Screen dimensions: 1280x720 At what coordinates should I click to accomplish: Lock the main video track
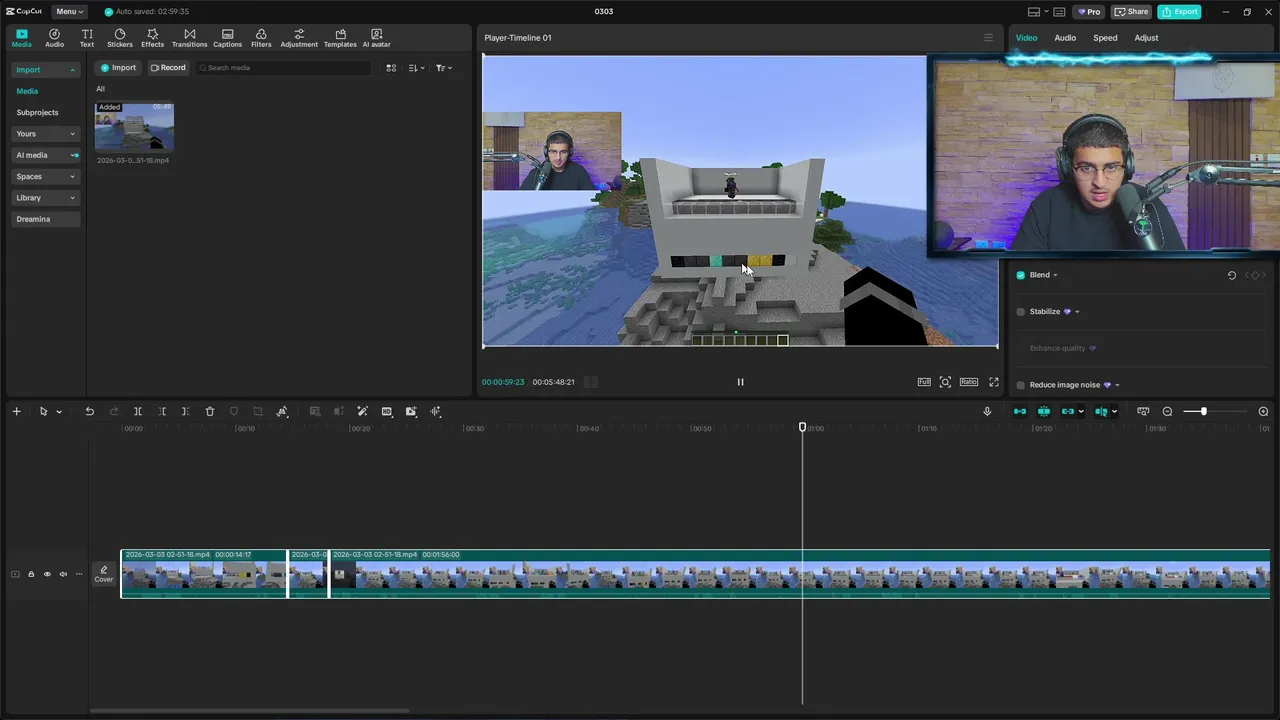pyautogui.click(x=31, y=574)
